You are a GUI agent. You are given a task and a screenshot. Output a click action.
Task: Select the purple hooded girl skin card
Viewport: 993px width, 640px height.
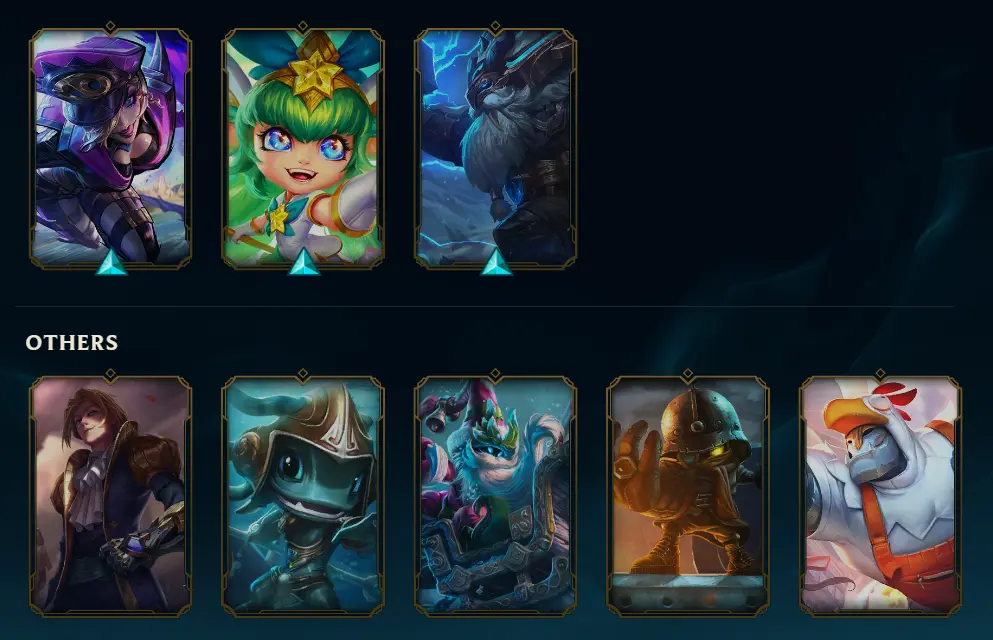(x=110, y=149)
